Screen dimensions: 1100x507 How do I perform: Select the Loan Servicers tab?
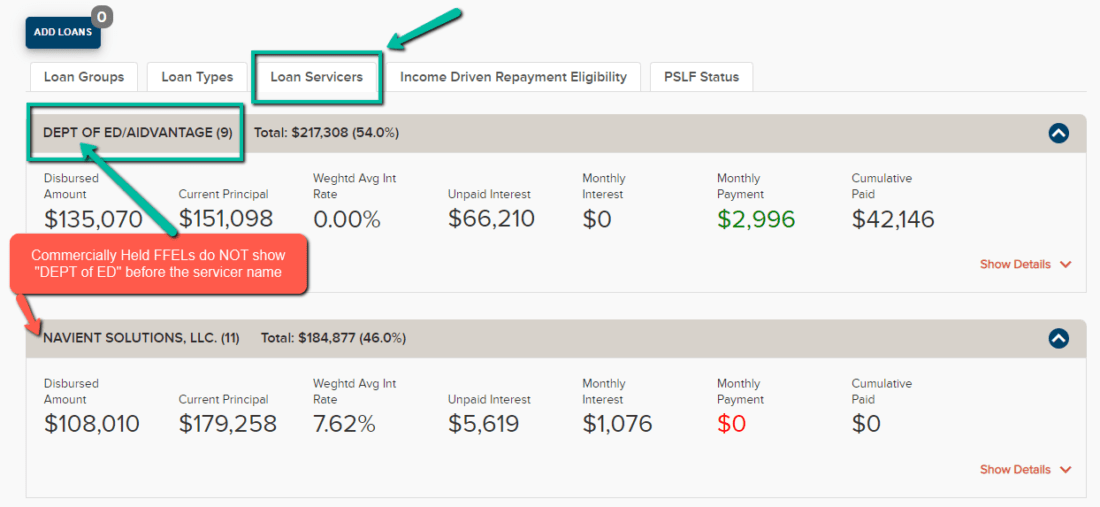(316, 77)
